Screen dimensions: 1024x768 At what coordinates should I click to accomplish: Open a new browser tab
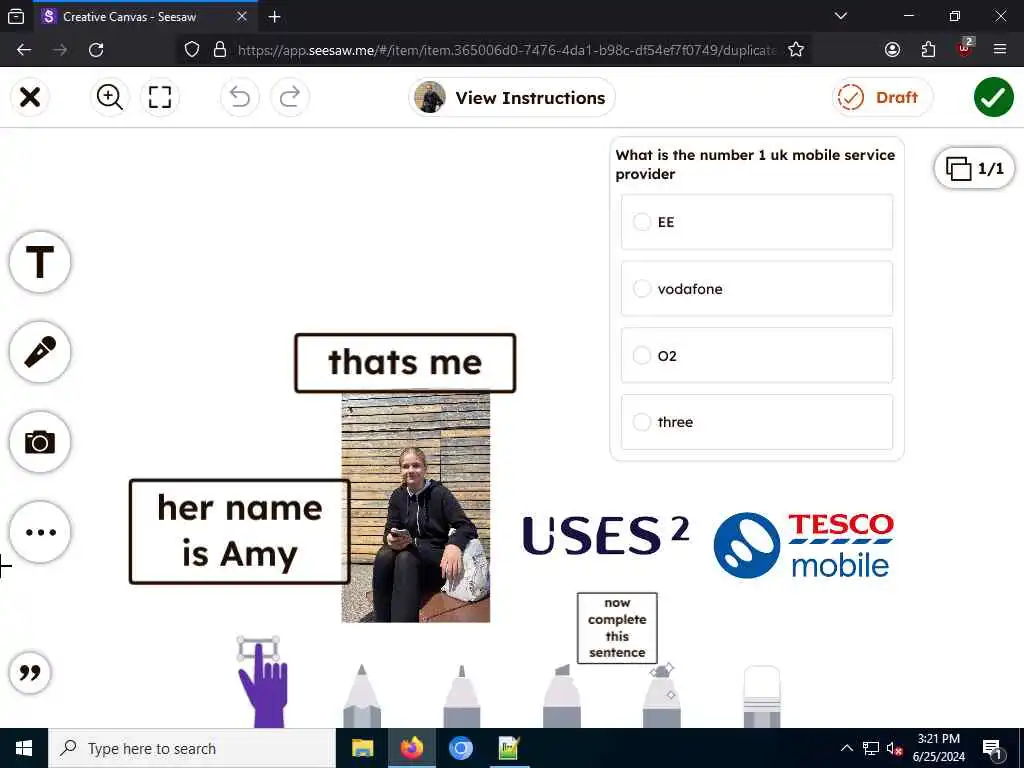click(x=274, y=17)
